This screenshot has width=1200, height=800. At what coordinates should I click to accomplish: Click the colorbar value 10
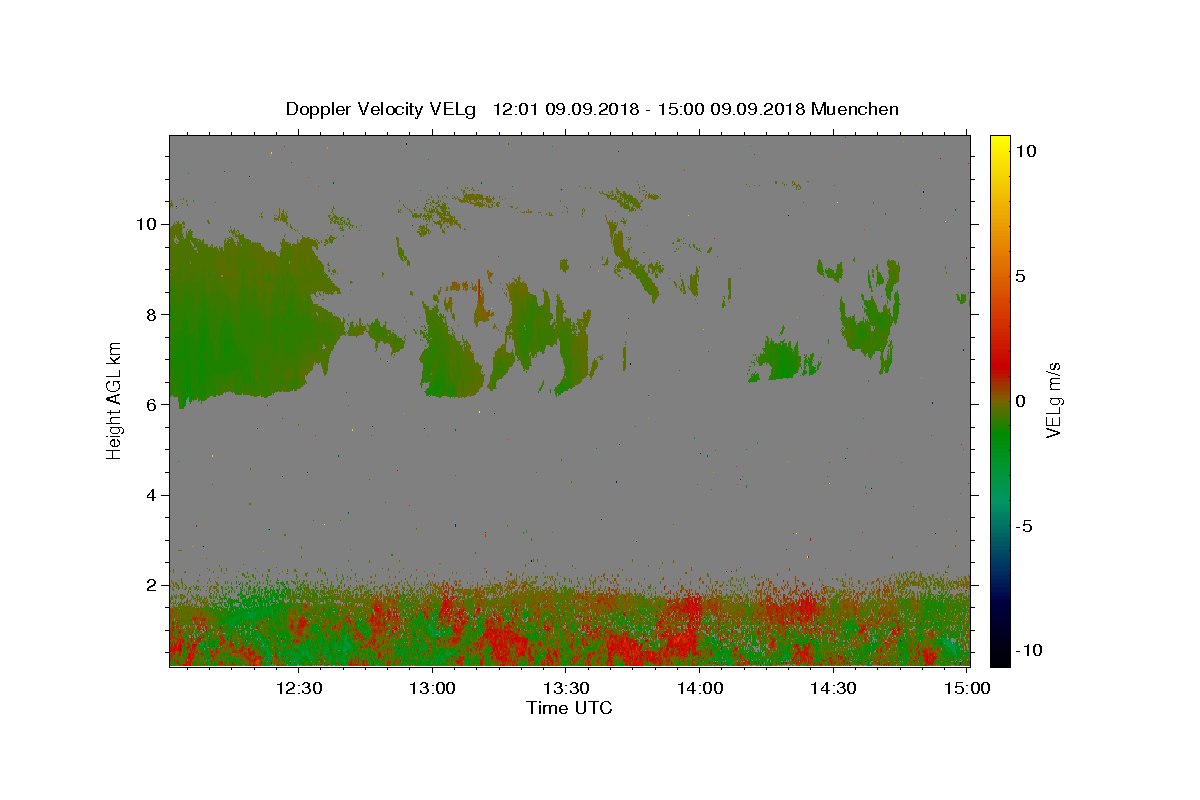click(1025, 150)
